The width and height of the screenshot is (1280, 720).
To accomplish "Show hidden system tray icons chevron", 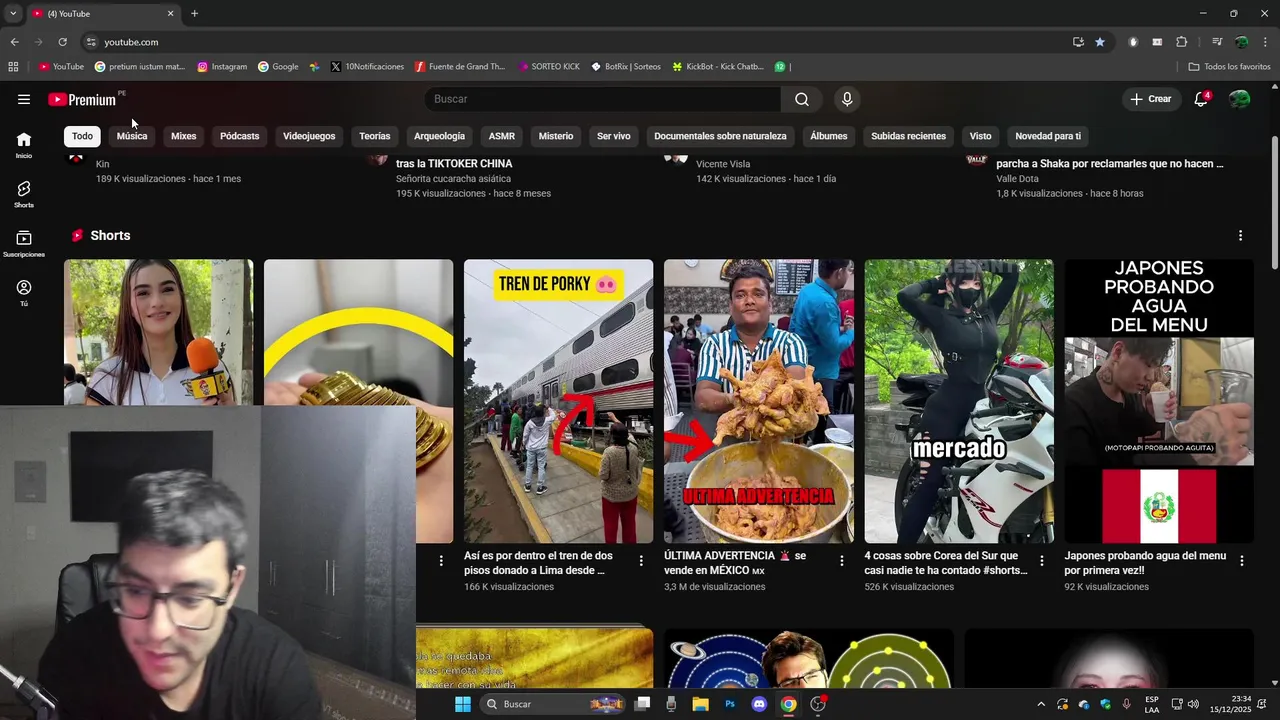I will [x=1041, y=704].
